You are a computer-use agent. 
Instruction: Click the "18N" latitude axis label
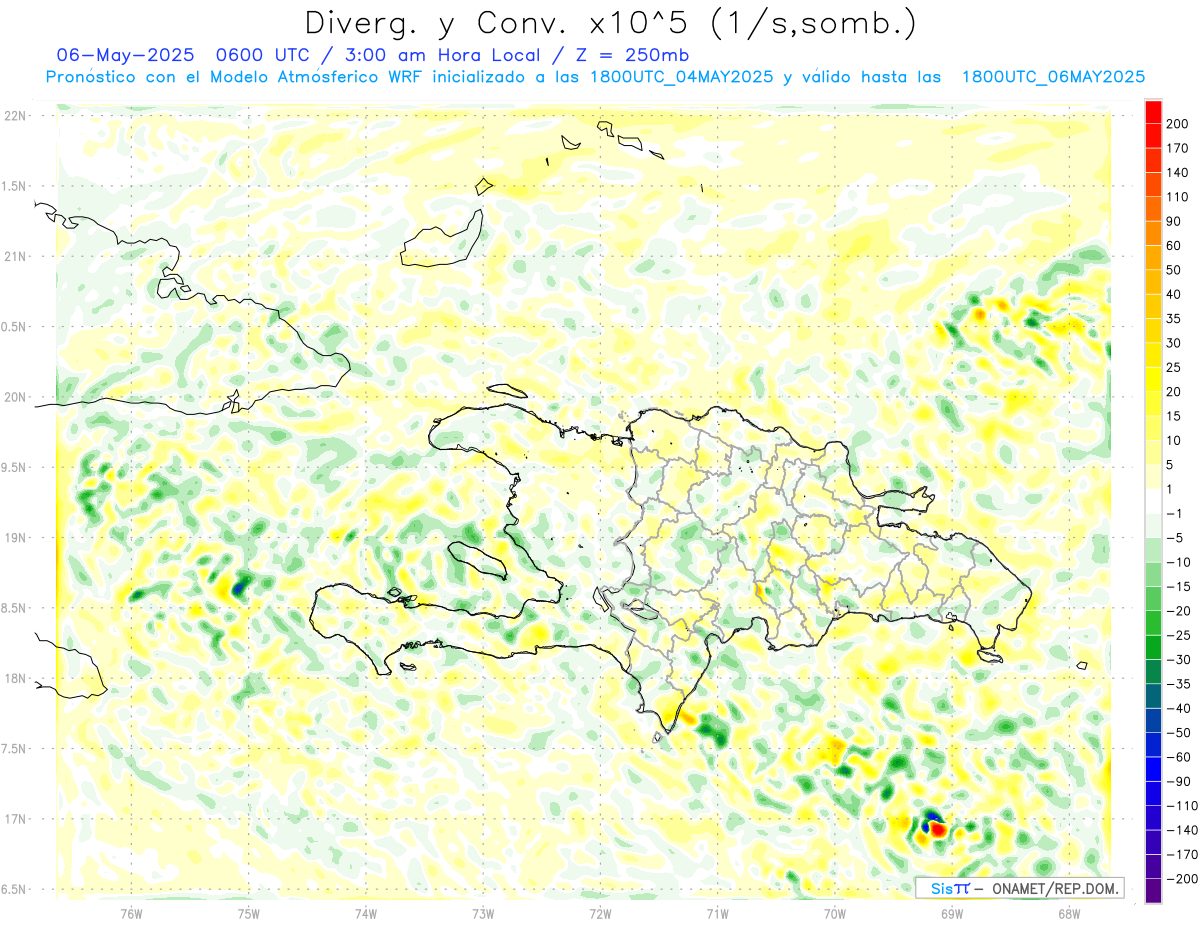pyautogui.click(x=15, y=678)
